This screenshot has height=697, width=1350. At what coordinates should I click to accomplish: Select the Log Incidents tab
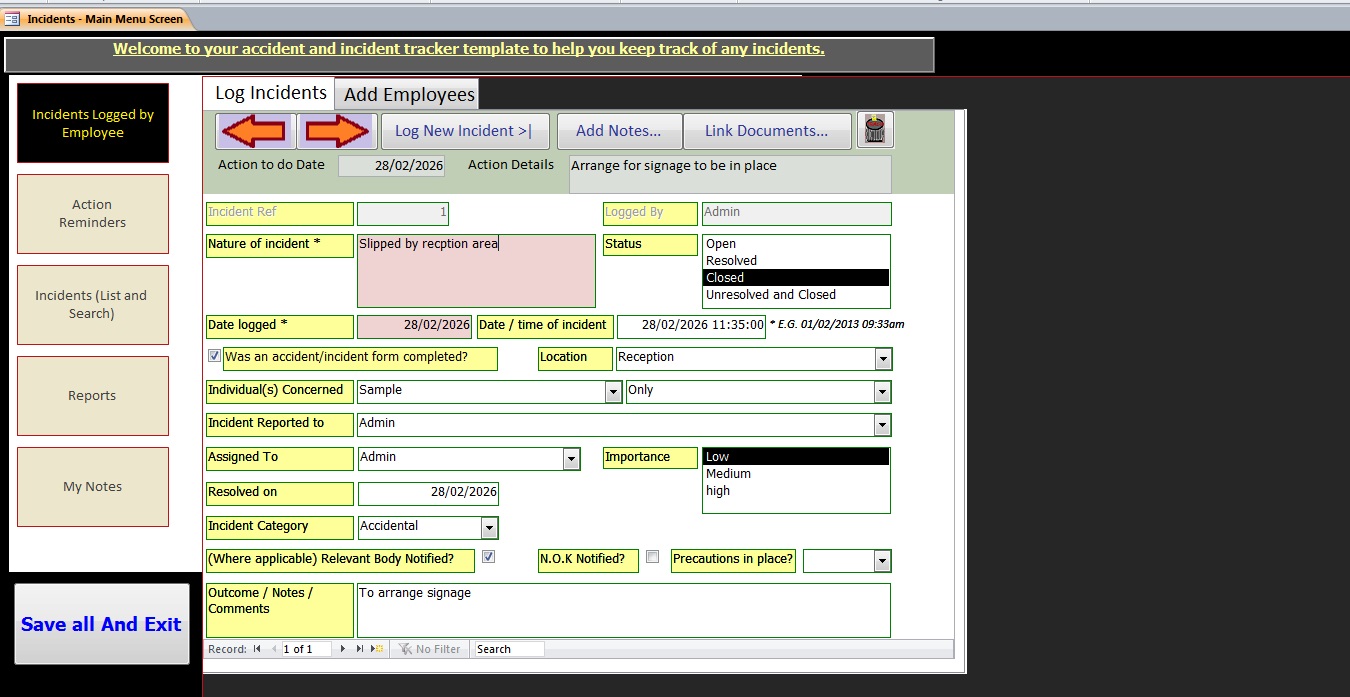point(270,93)
